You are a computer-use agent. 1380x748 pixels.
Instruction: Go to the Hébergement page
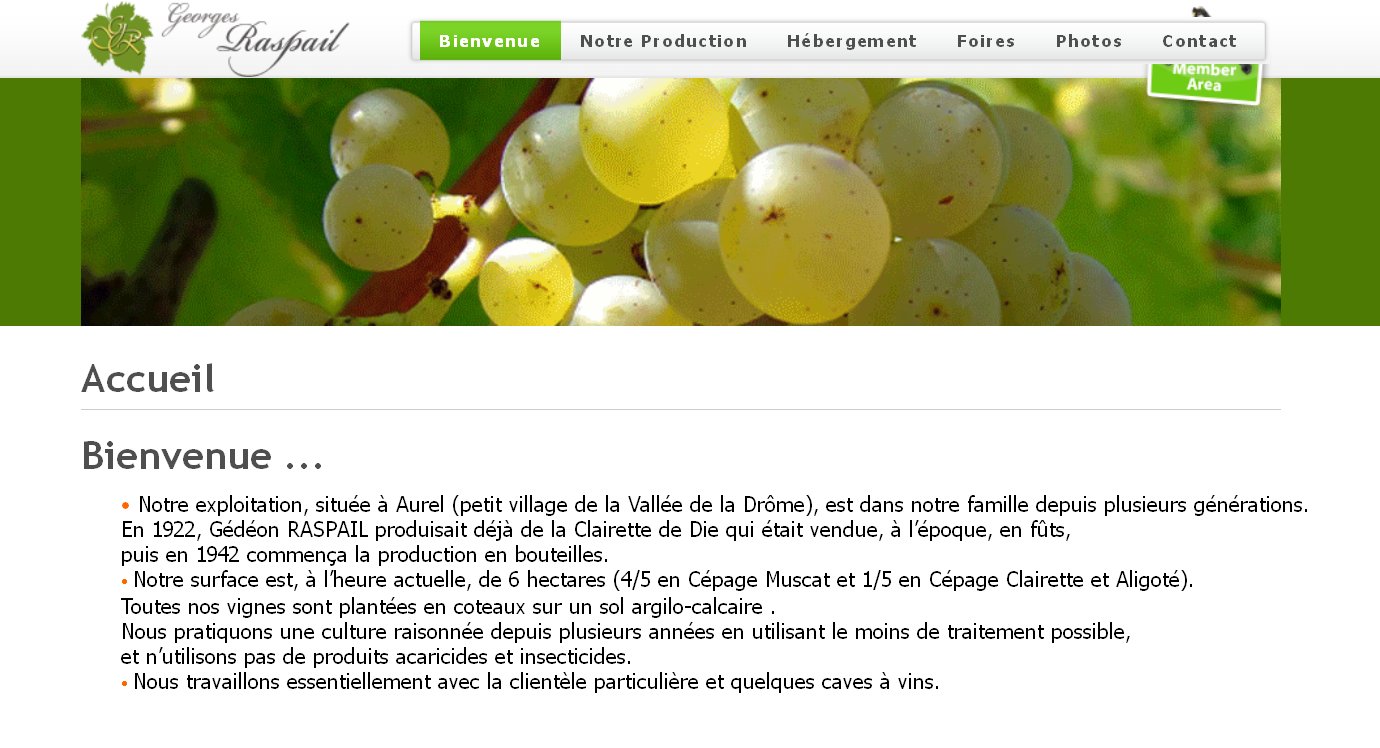coord(852,41)
